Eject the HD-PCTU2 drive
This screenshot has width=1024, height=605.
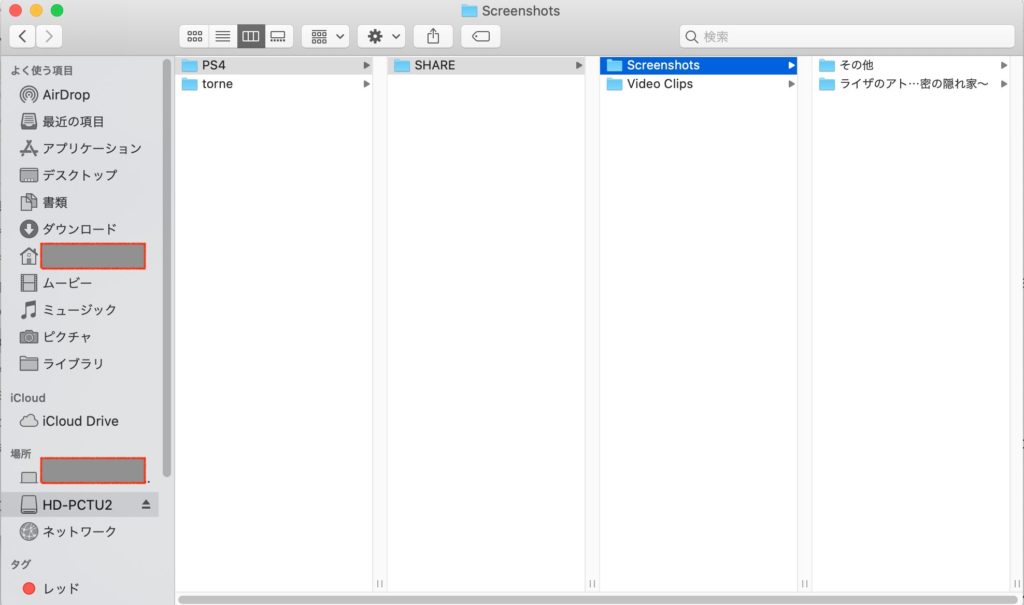[147, 504]
